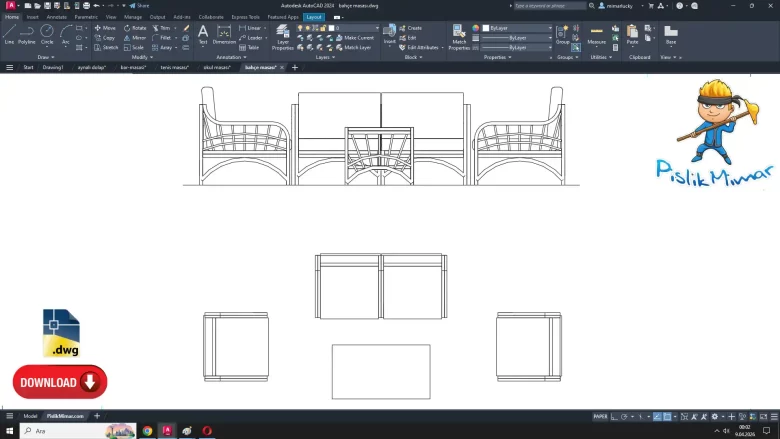
Task: Expand the Draw panel
Action: click(46, 57)
